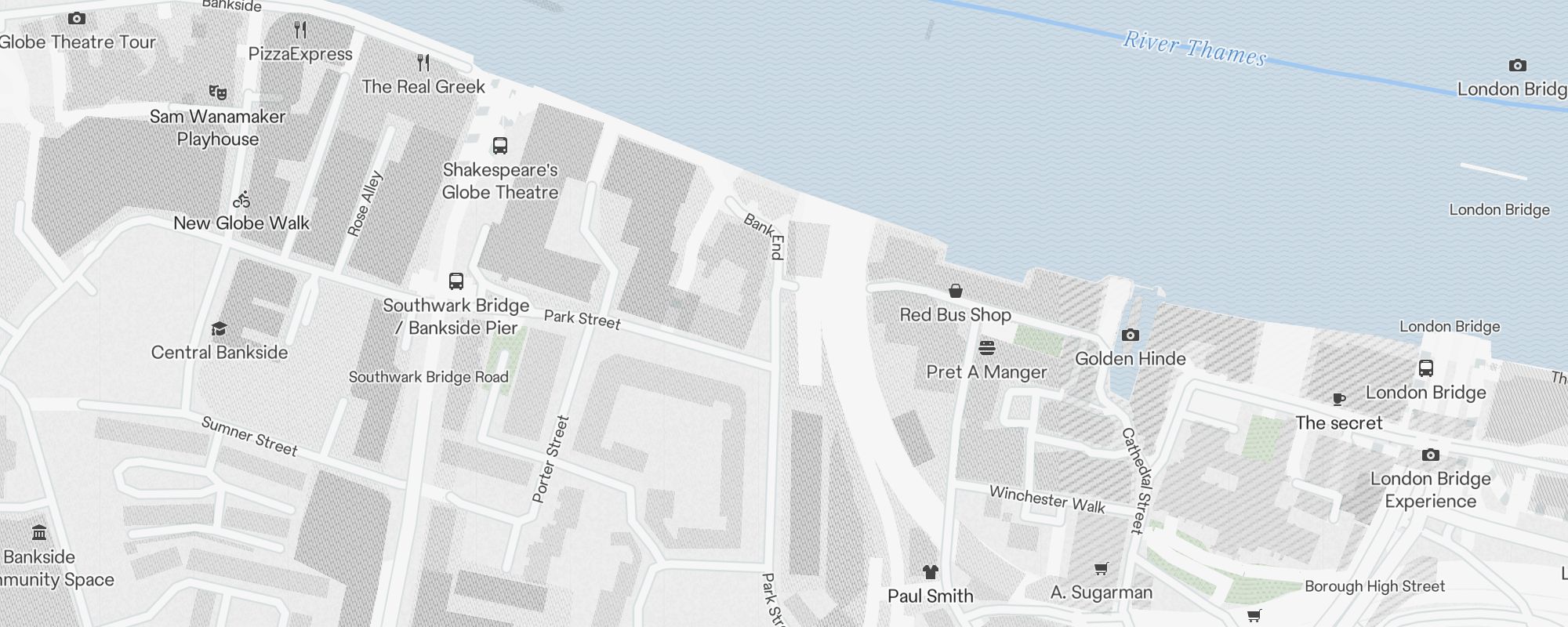Open the Red Bus Shop shopping bag icon

[956, 291]
